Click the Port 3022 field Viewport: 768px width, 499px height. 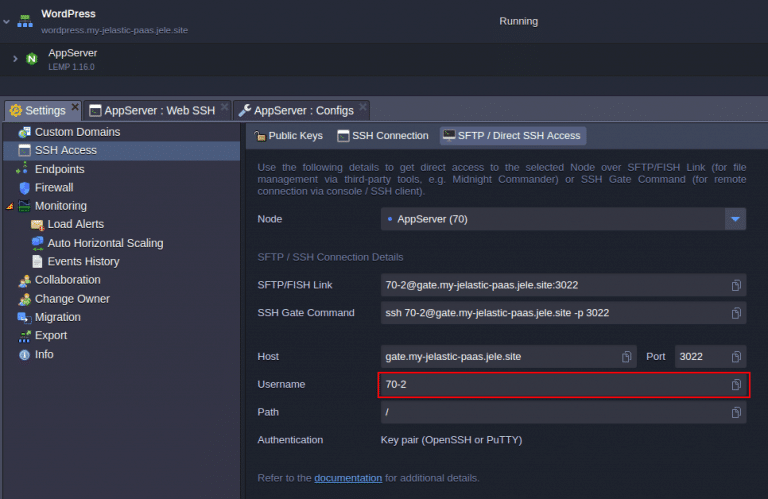coord(710,356)
